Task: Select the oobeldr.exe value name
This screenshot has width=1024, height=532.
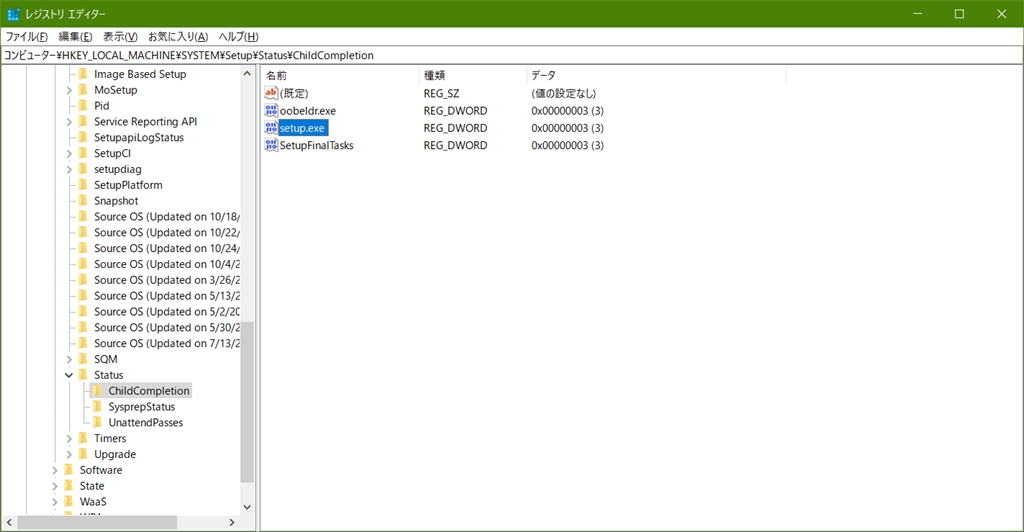Action: 308,111
